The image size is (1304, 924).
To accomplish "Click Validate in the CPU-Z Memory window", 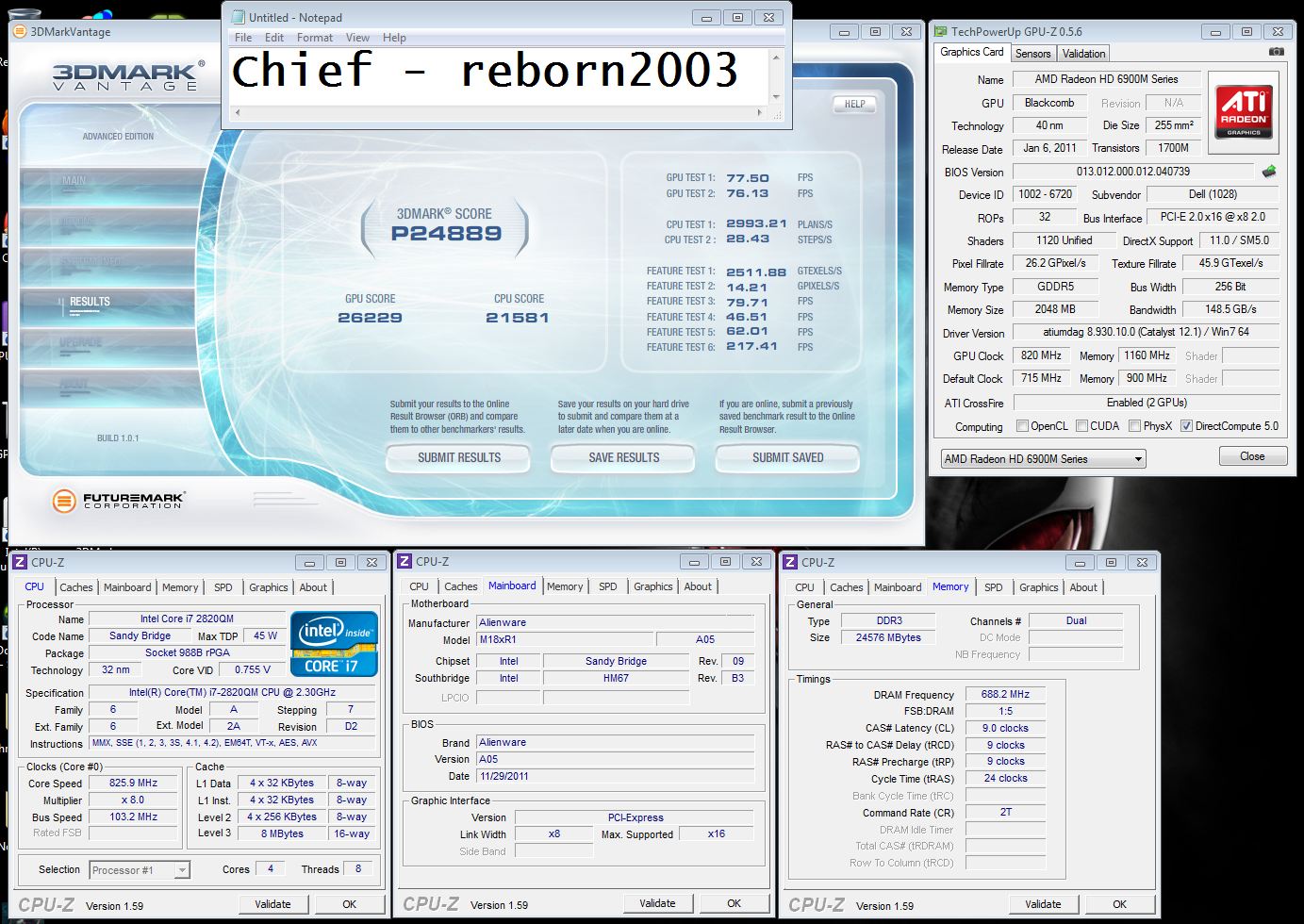I will pos(1043,904).
